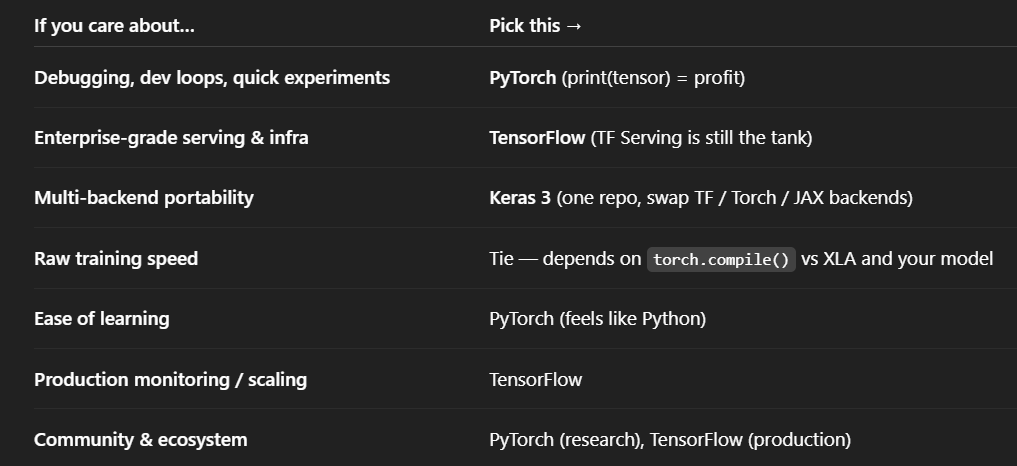Click "(one repo, swap TF / Torch / JAX backends)" text
This screenshot has width=1017, height=466.
click(734, 198)
